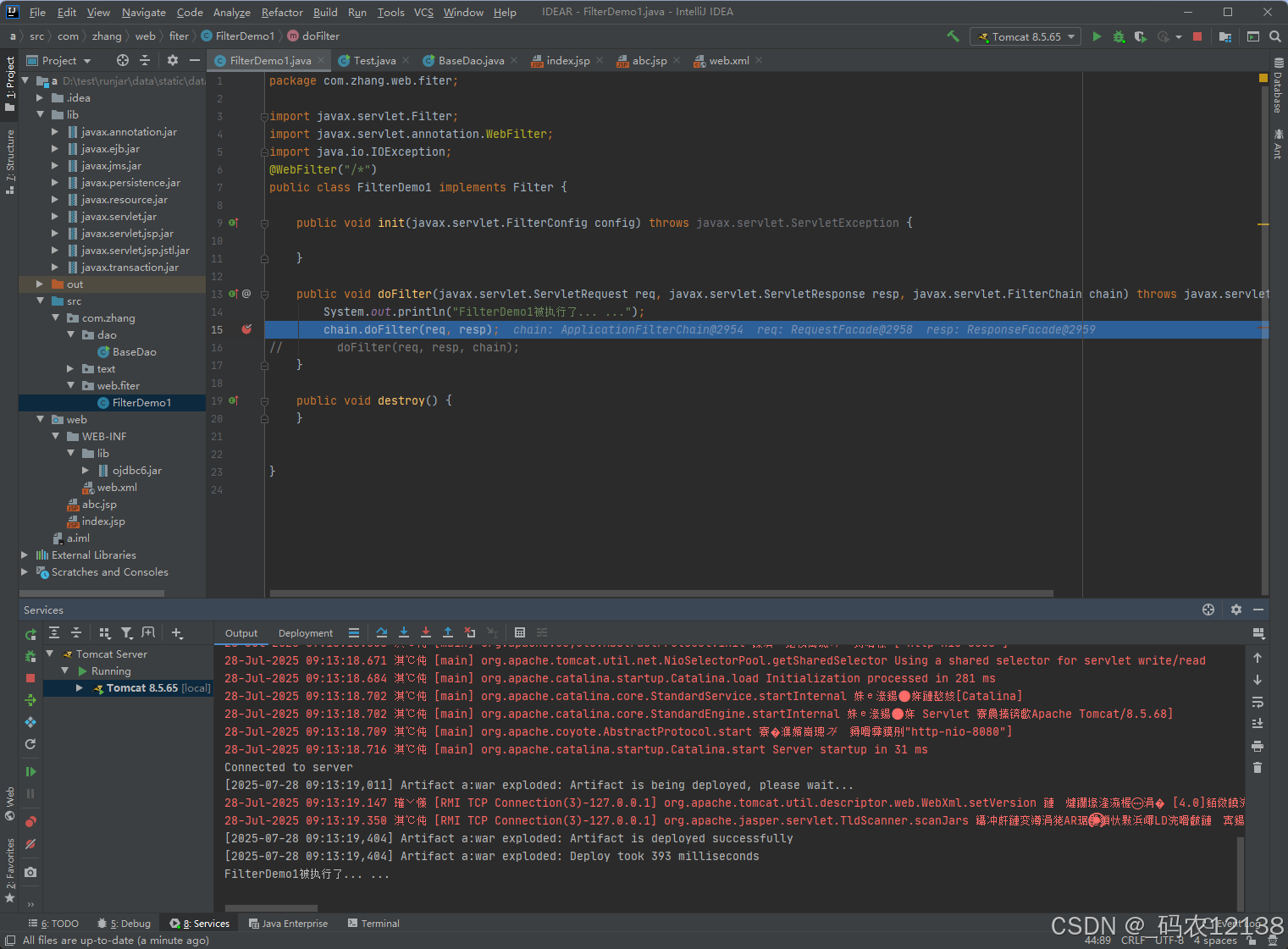Collapse the src folder
The image size is (1288, 949).
(40, 301)
